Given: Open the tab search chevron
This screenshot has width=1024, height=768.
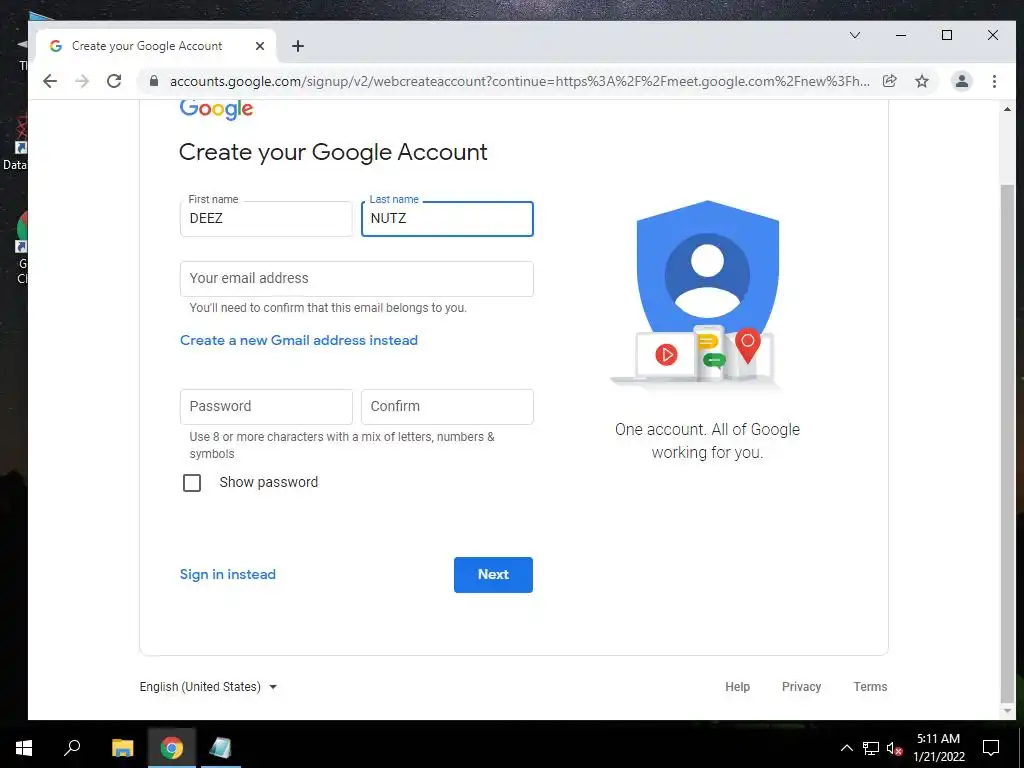Looking at the screenshot, I should pyautogui.click(x=855, y=35).
